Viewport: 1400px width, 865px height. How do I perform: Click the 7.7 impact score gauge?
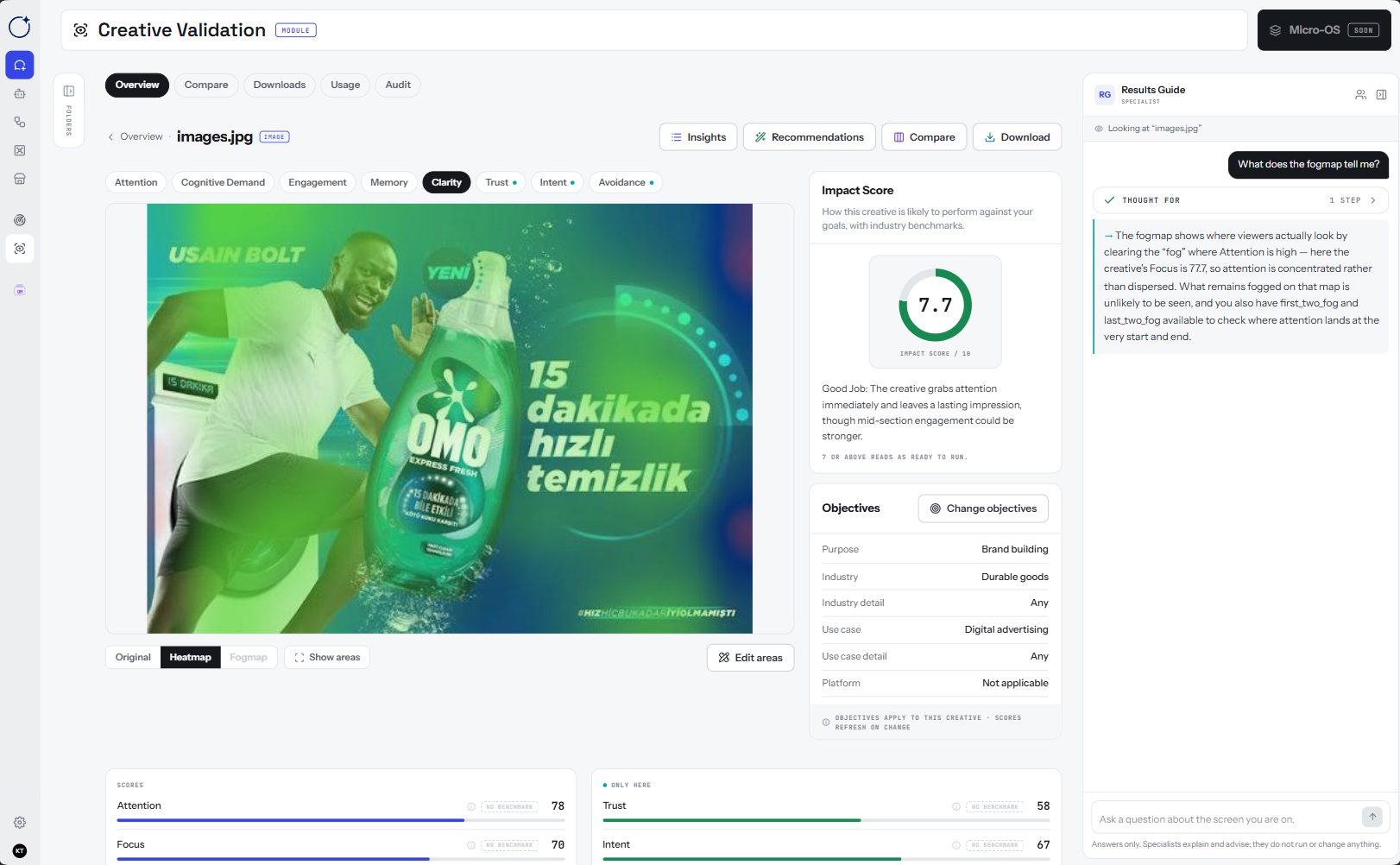[x=935, y=305]
